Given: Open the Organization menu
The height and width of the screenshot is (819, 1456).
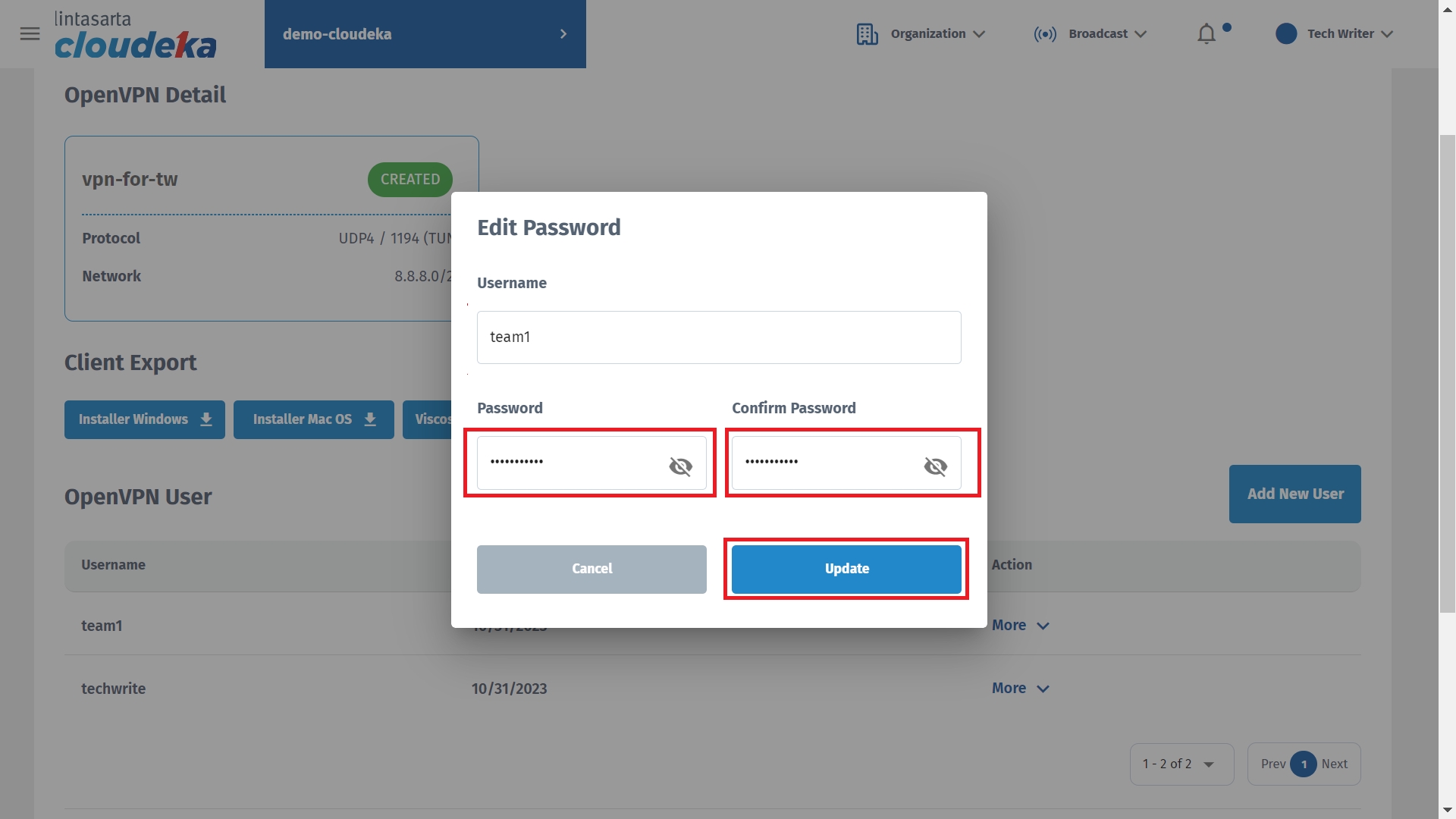Looking at the screenshot, I should point(937,34).
